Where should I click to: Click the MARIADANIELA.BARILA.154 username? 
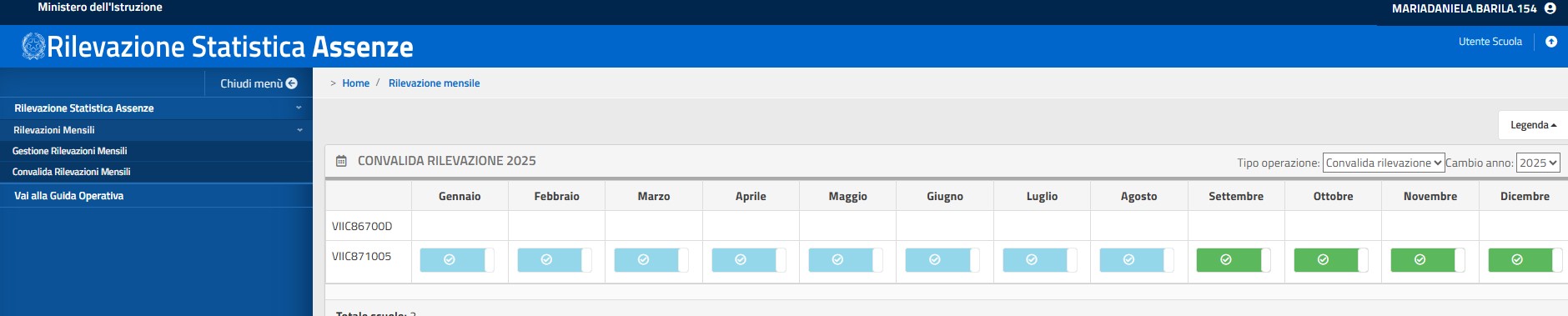pos(1464,8)
